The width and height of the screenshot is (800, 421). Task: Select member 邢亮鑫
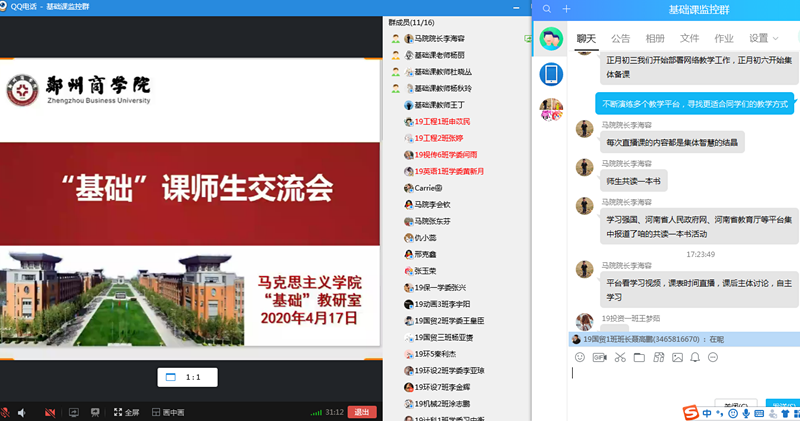(x=425, y=254)
